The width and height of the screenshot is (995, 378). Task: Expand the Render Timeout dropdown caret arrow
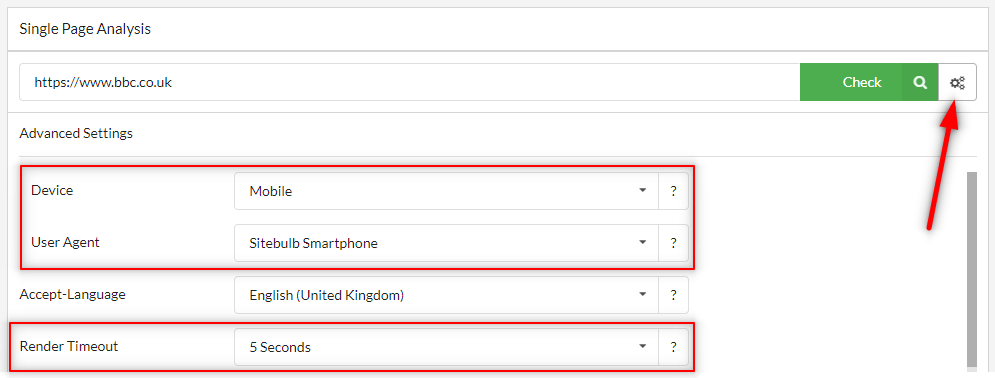pyautogui.click(x=642, y=347)
